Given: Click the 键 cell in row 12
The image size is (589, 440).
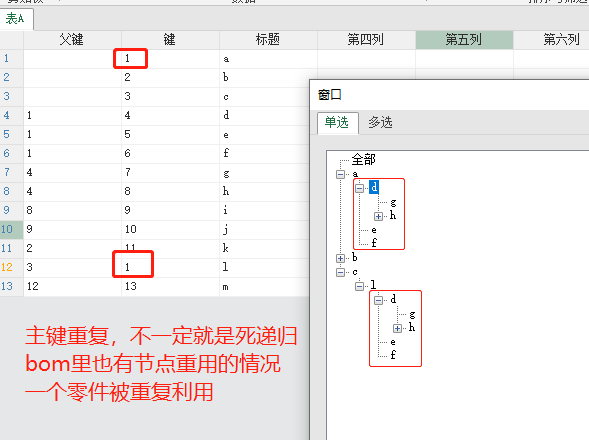Looking at the screenshot, I should click(170, 267).
